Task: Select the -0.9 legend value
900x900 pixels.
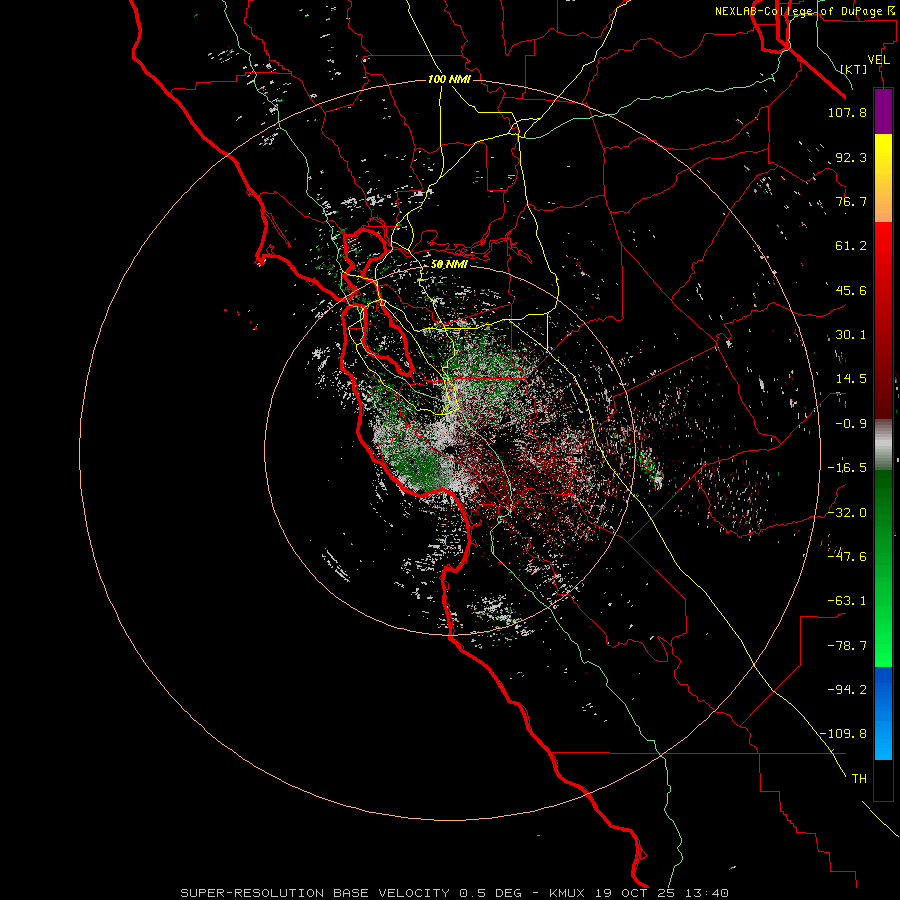Action: pyautogui.click(x=851, y=424)
